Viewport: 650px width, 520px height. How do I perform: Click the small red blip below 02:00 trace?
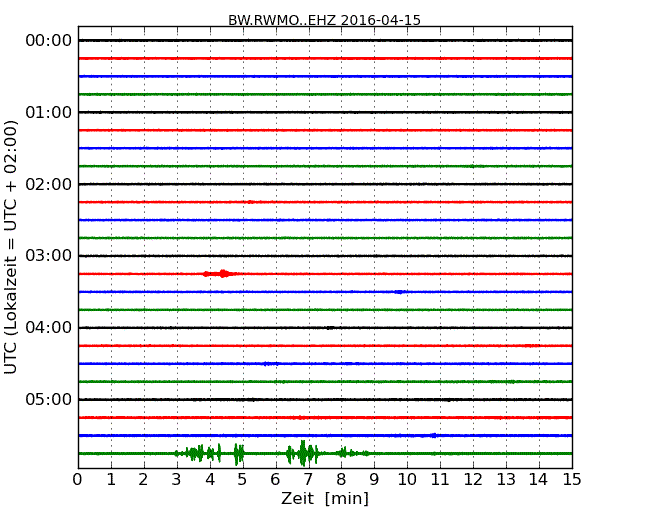pos(250,202)
